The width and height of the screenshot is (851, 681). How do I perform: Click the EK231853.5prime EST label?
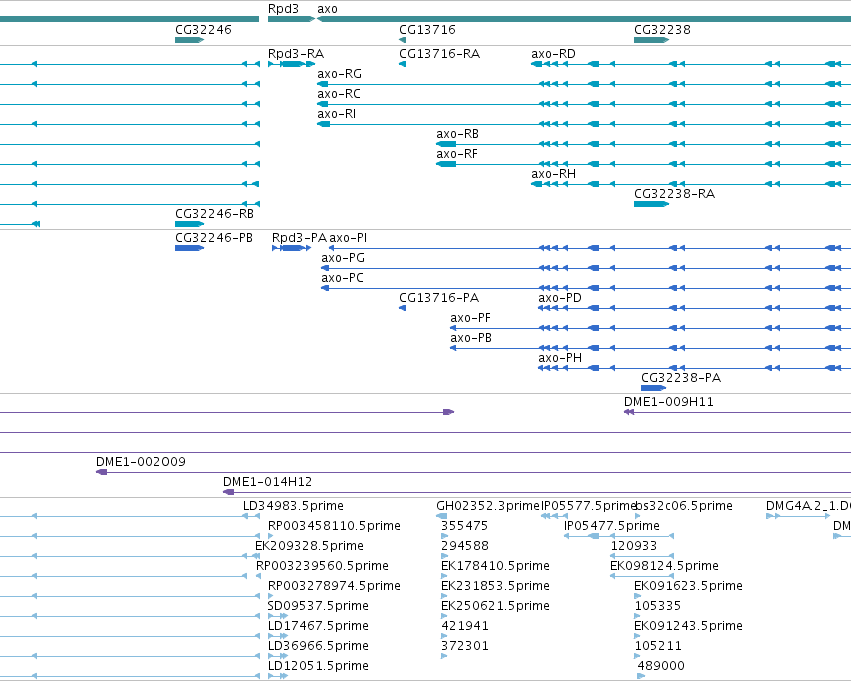click(495, 586)
